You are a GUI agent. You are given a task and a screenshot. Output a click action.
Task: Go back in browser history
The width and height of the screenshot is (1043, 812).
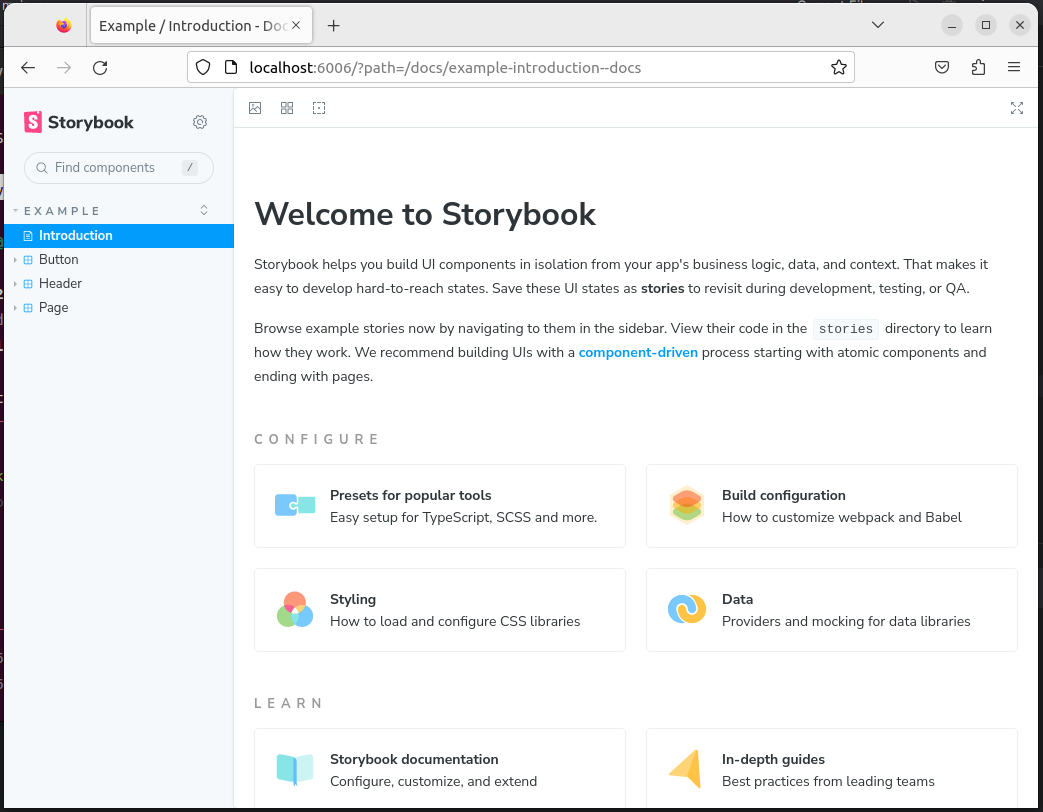(28, 67)
